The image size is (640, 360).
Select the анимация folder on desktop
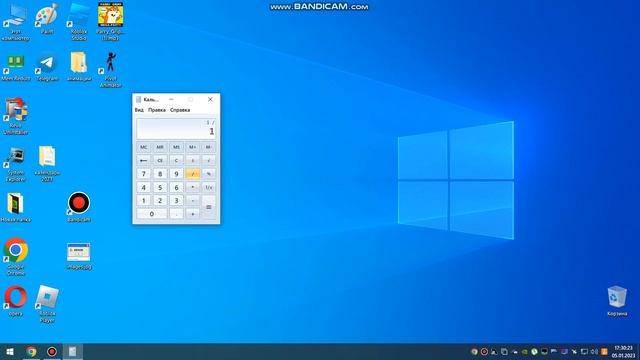[79, 67]
